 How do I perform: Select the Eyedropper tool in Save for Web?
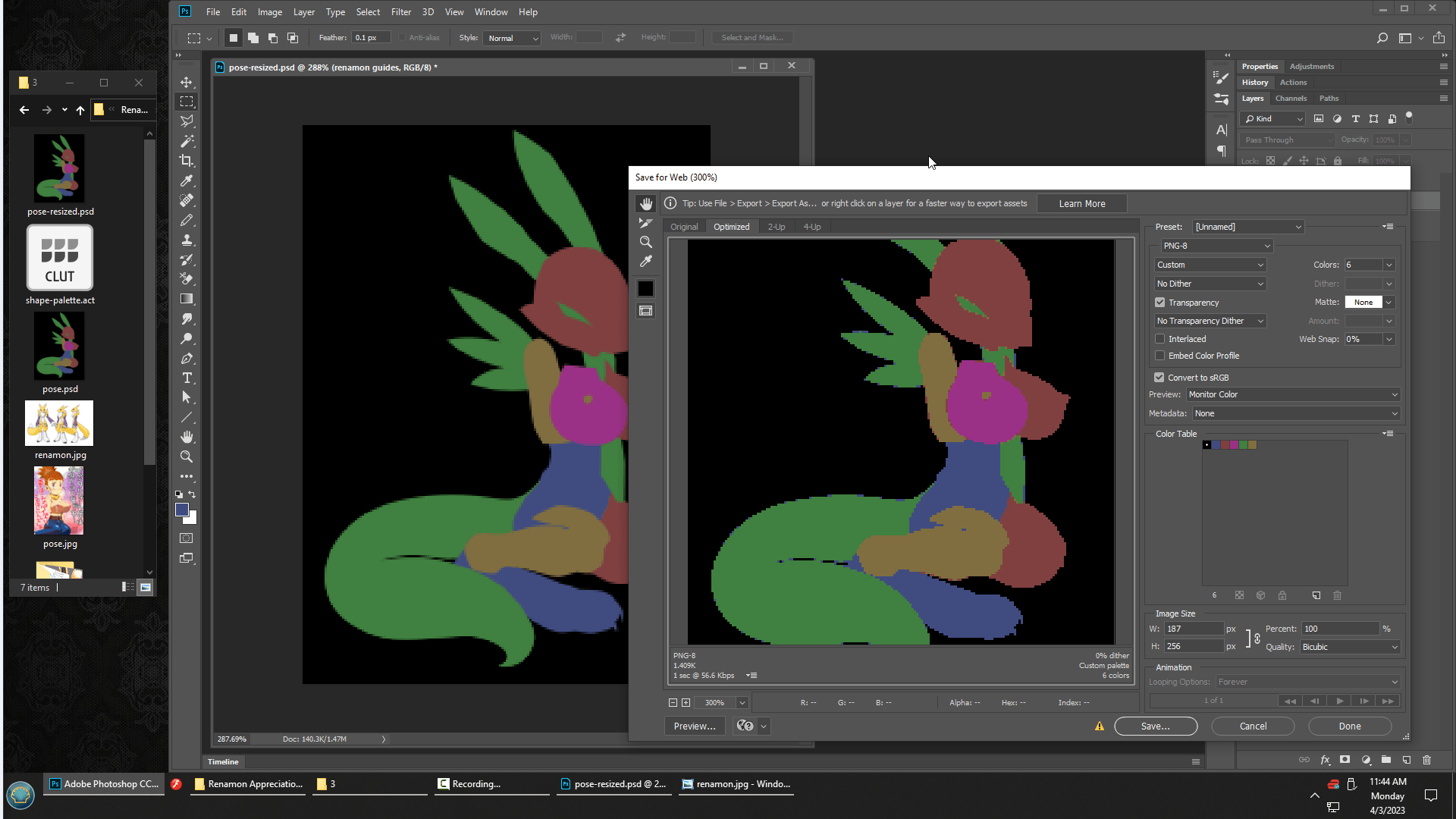(x=645, y=261)
